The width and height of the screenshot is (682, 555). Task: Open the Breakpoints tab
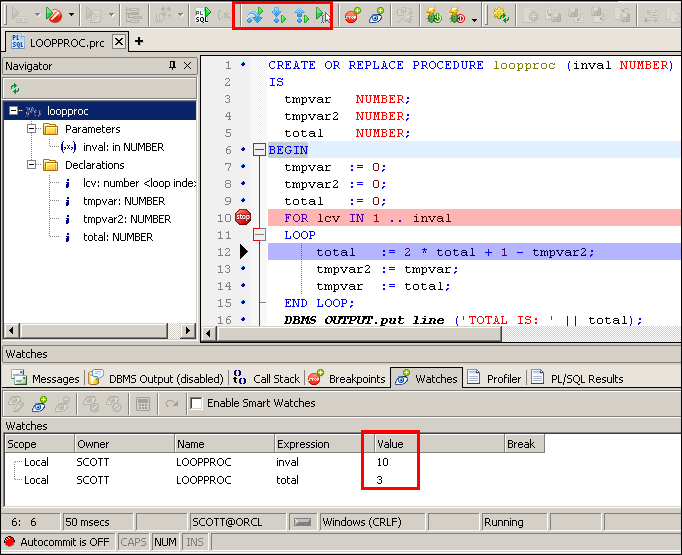pos(346,379)
